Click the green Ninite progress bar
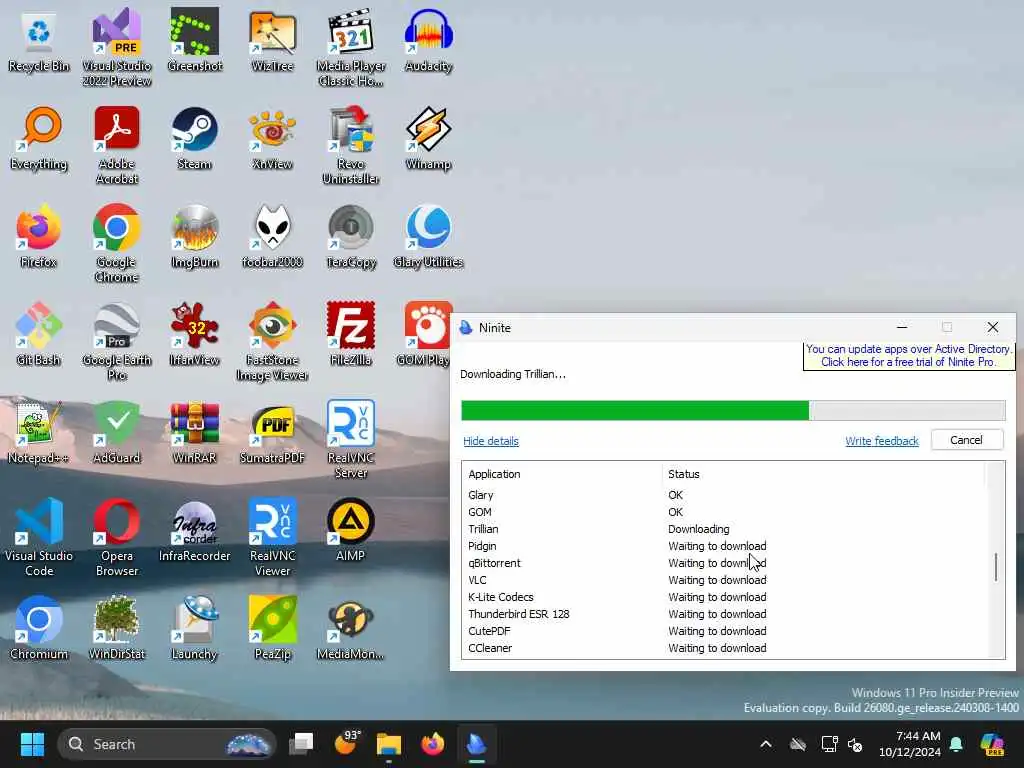Screen dimensions: 1024x768 click(733, 410)
